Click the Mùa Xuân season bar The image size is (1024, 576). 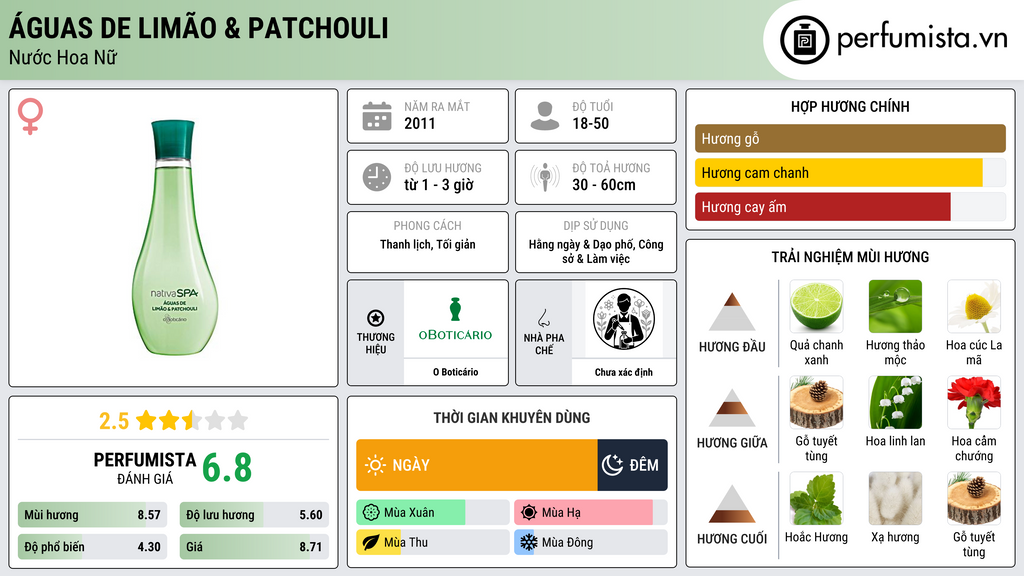432,513
